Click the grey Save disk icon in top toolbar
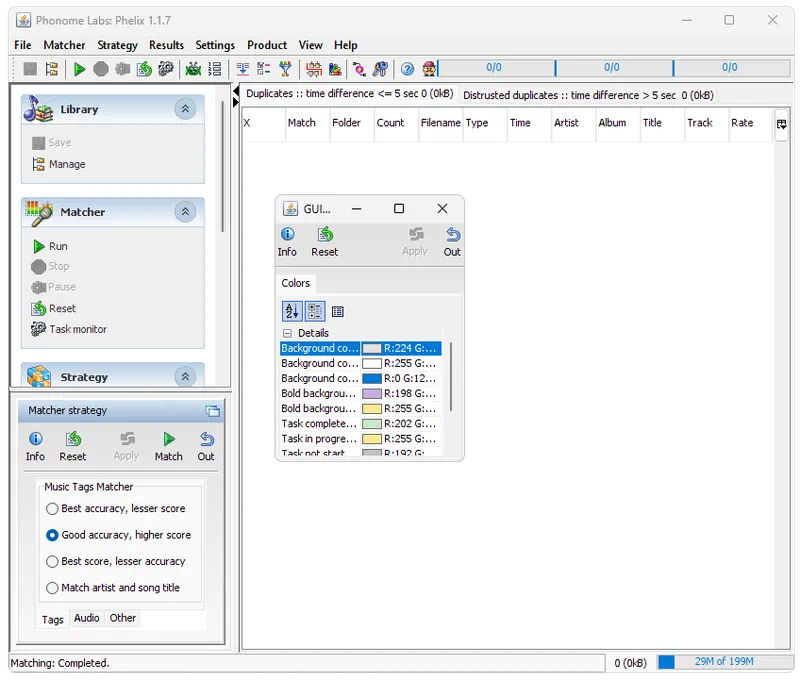 [30, 69]
